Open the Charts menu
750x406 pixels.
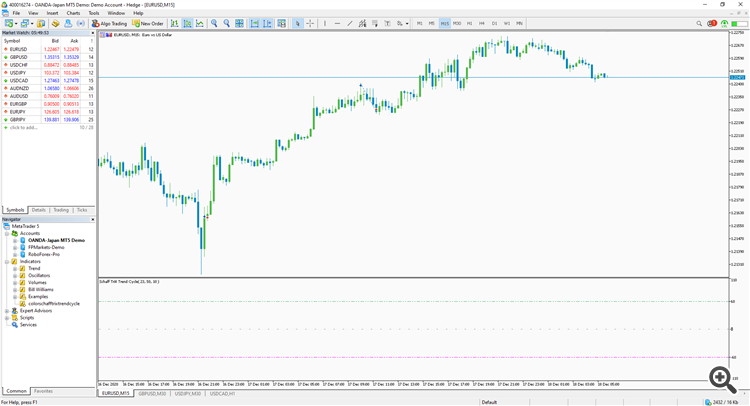point(73,13)
